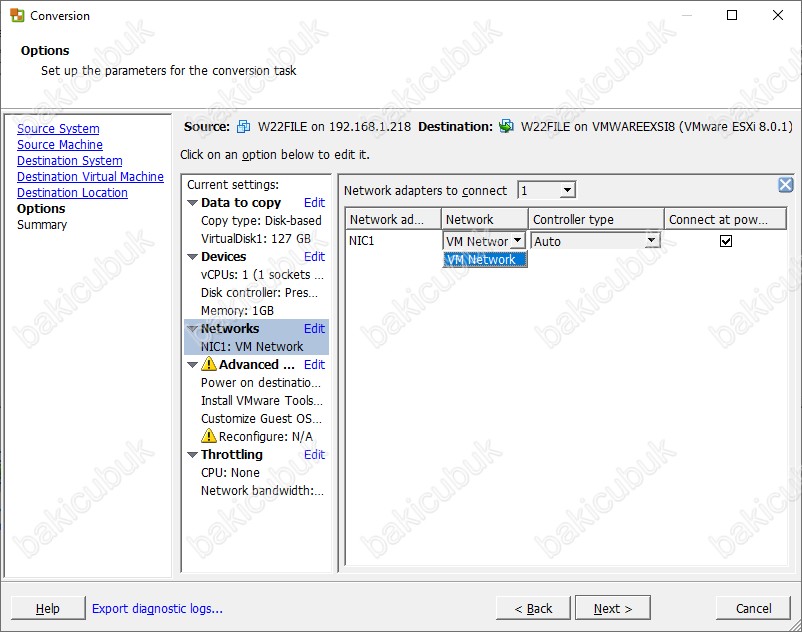Go to the Source Machine step
Screen dimensions: 802x632
click(x=60, y=144)
